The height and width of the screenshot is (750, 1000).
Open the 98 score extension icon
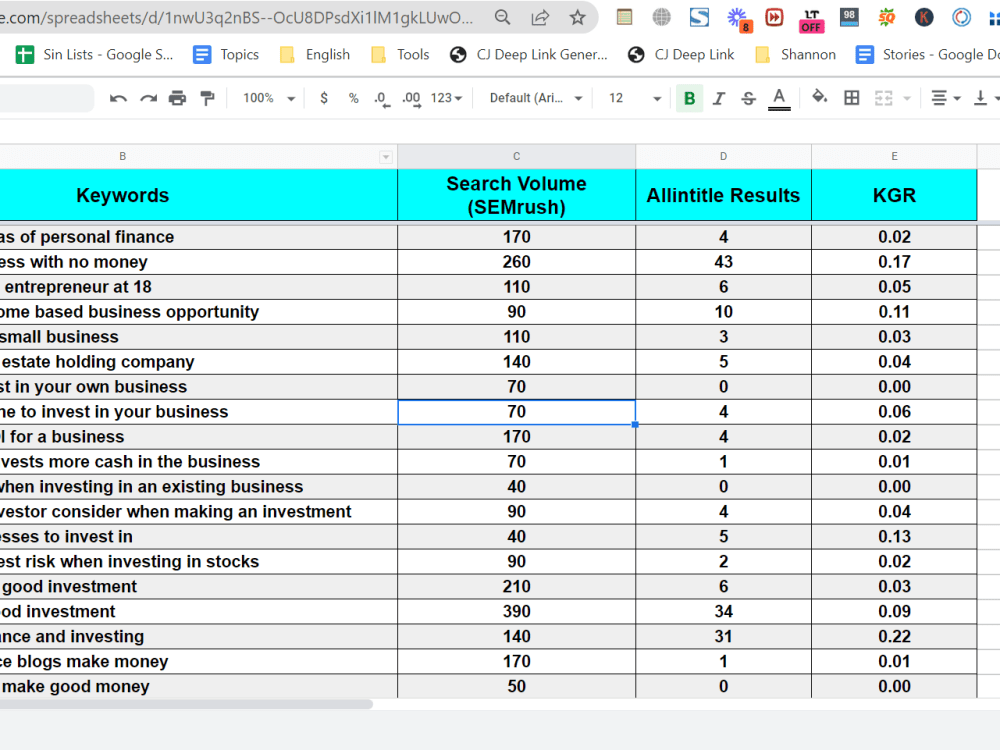(x=849, y=17)
